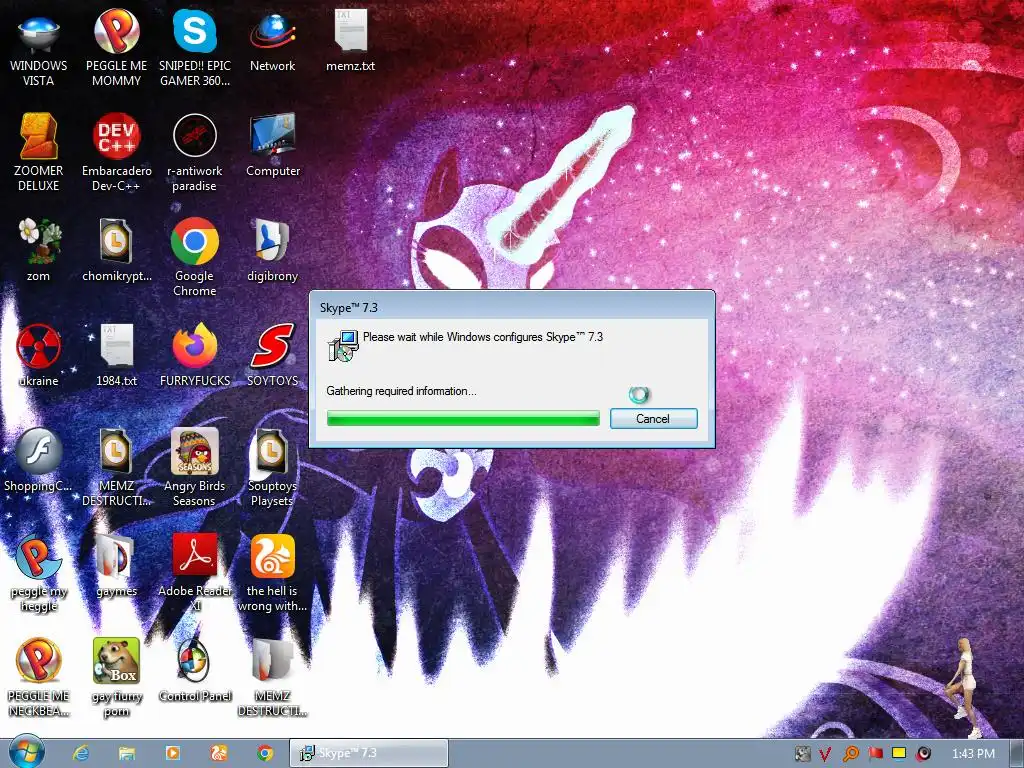Select the digibrony icon

(x=272, y=250)
